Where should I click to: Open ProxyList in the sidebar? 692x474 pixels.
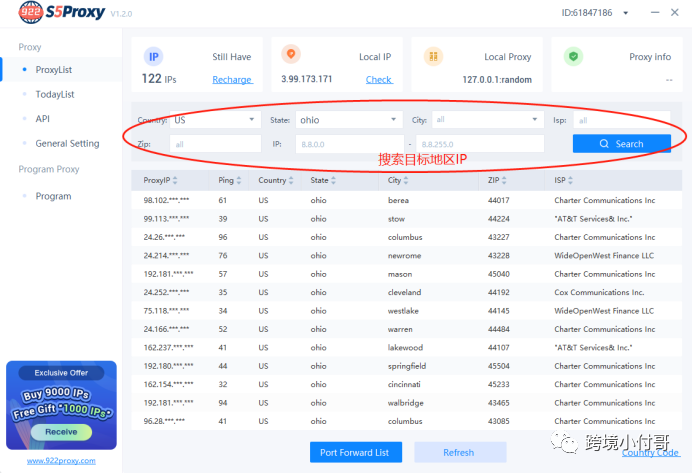[53, 70]
